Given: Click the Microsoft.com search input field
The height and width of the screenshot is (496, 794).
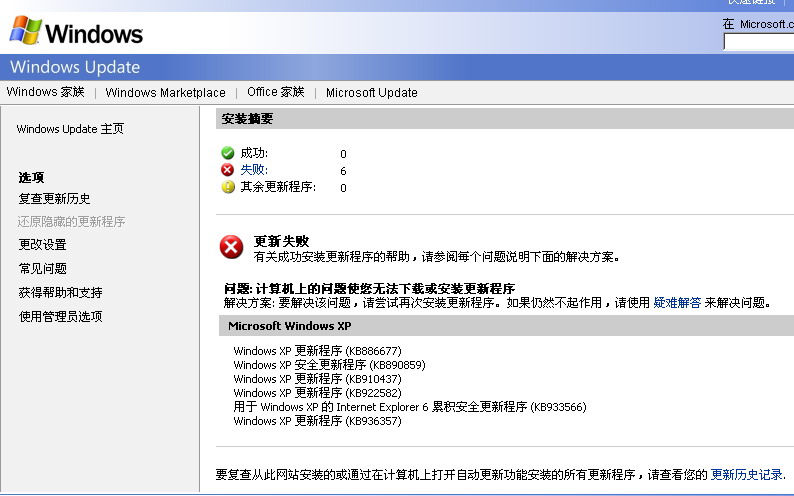Looking at the screenshot, I should tap(759, 42).
